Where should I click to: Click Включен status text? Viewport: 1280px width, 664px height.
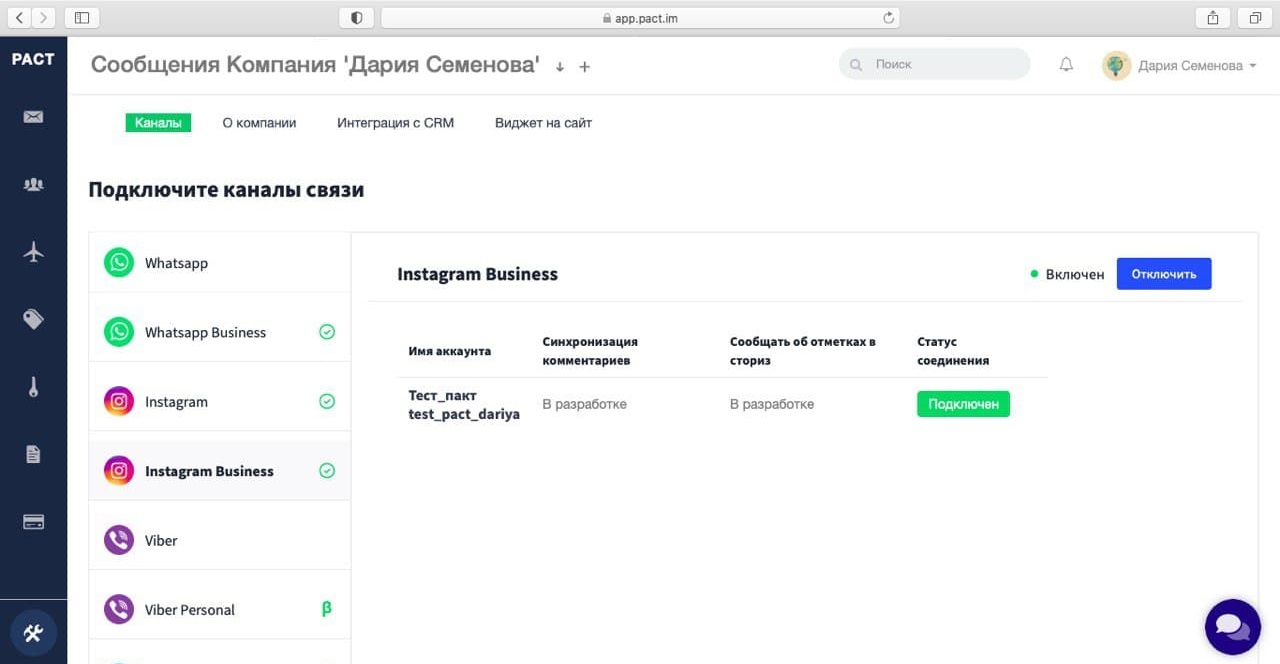1075,274
